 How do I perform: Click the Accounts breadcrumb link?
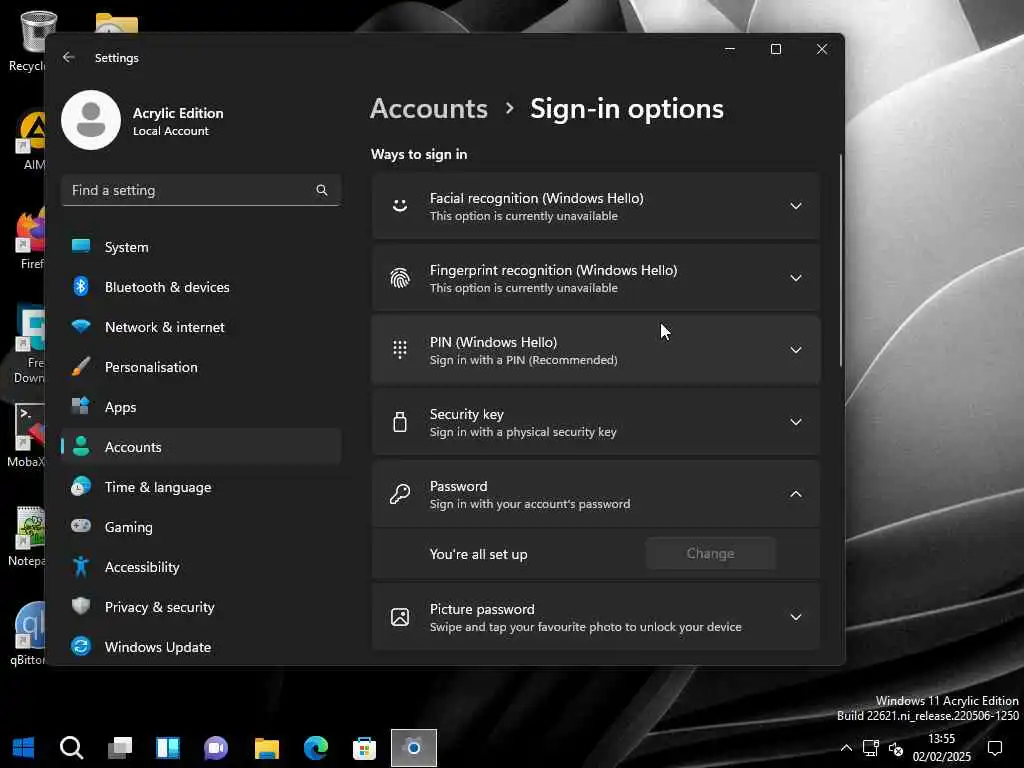(428, 108)
